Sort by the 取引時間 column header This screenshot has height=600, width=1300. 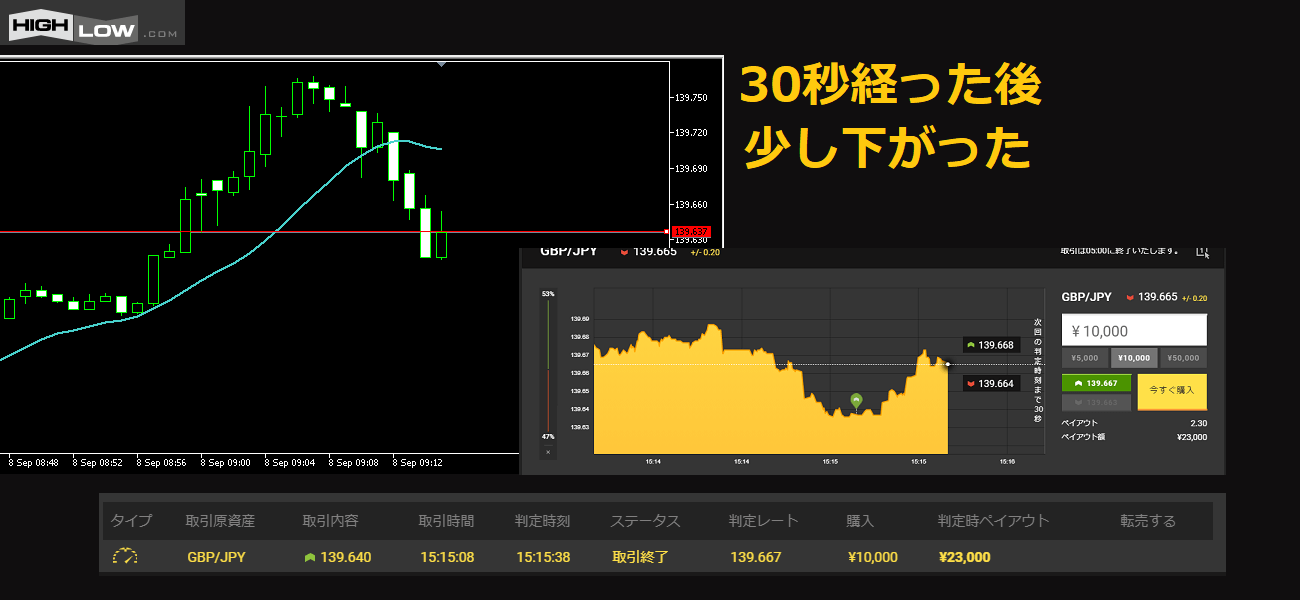446,521
